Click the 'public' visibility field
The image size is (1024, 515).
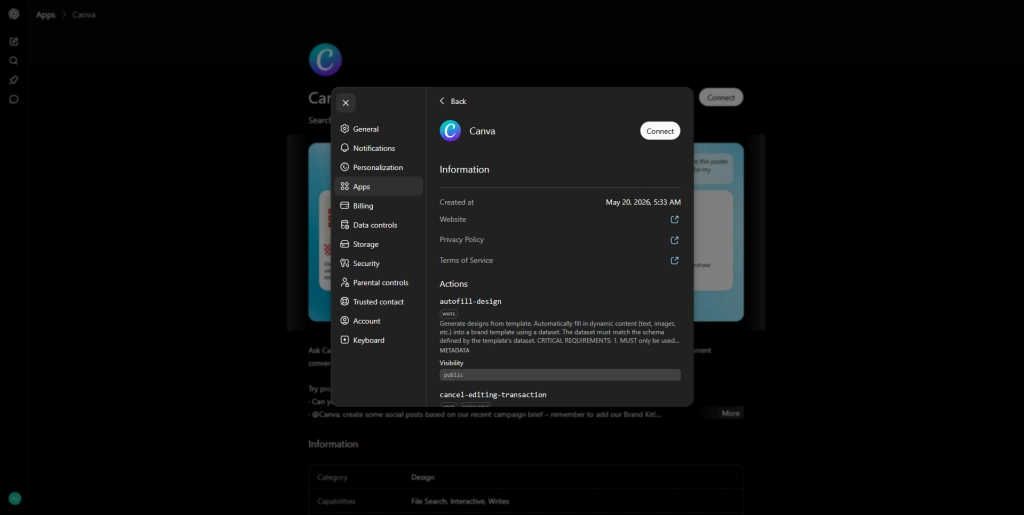point(560,375)
